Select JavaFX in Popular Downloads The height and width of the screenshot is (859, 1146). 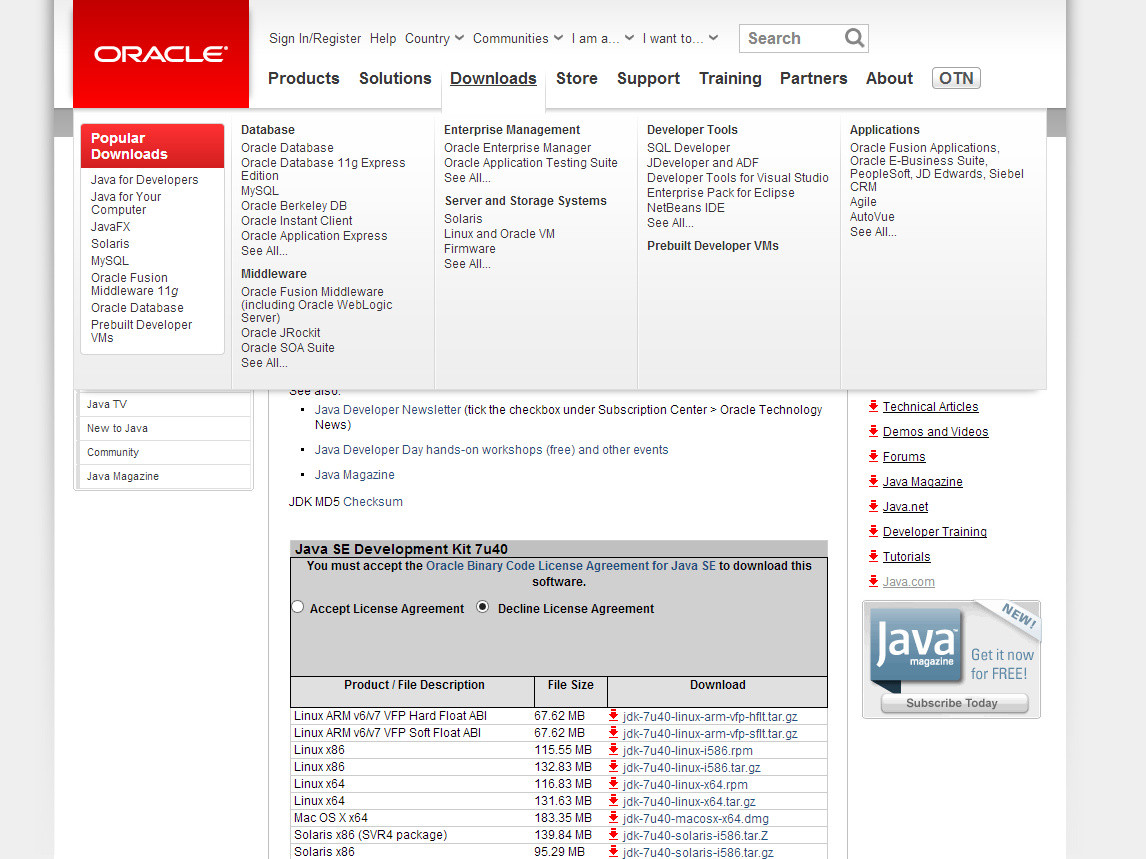pyautogui.click(x=110, y=227)
